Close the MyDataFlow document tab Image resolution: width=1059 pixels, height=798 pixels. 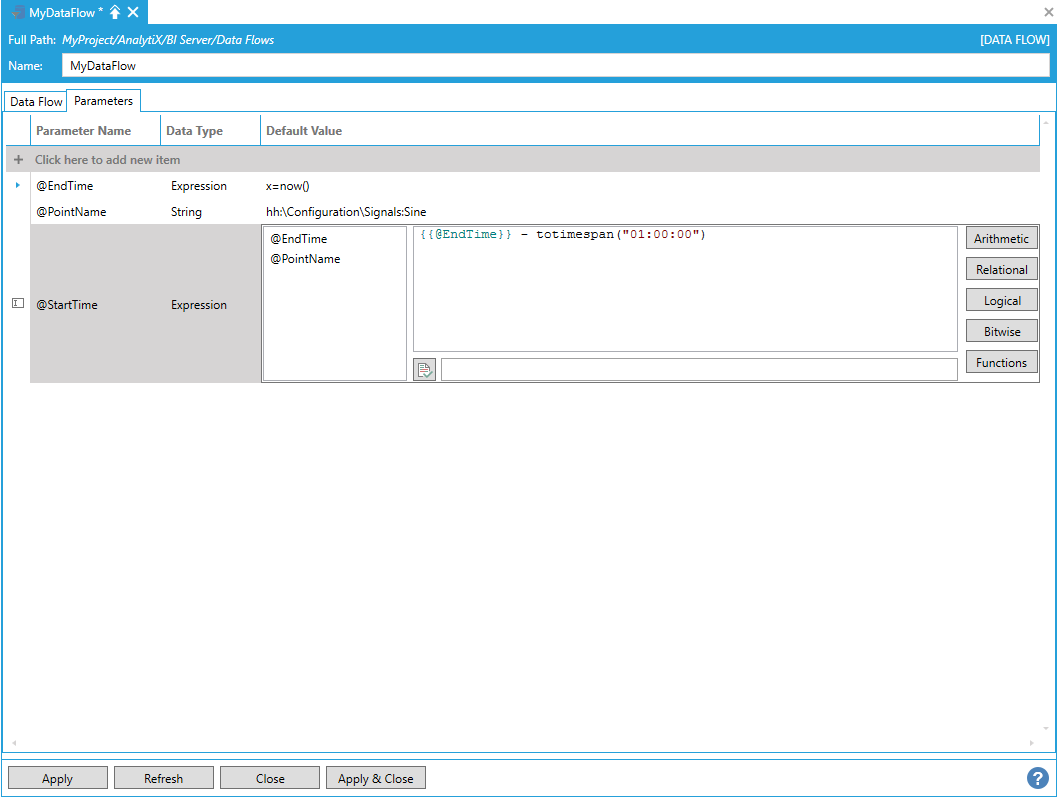coord(133,12)
